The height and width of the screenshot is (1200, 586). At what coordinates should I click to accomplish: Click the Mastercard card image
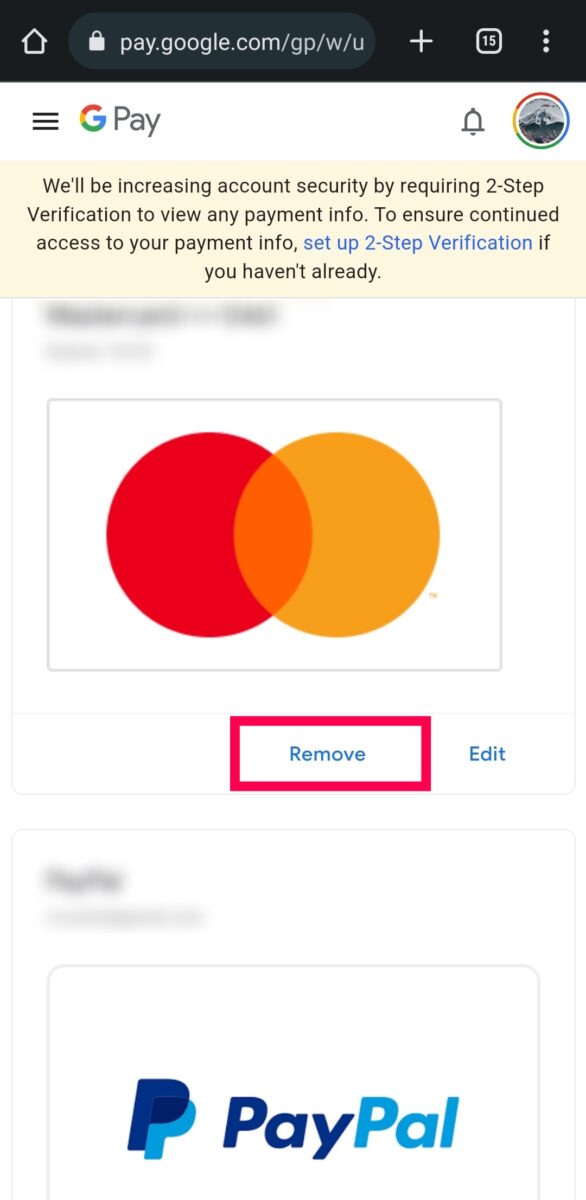click(274, 535)
